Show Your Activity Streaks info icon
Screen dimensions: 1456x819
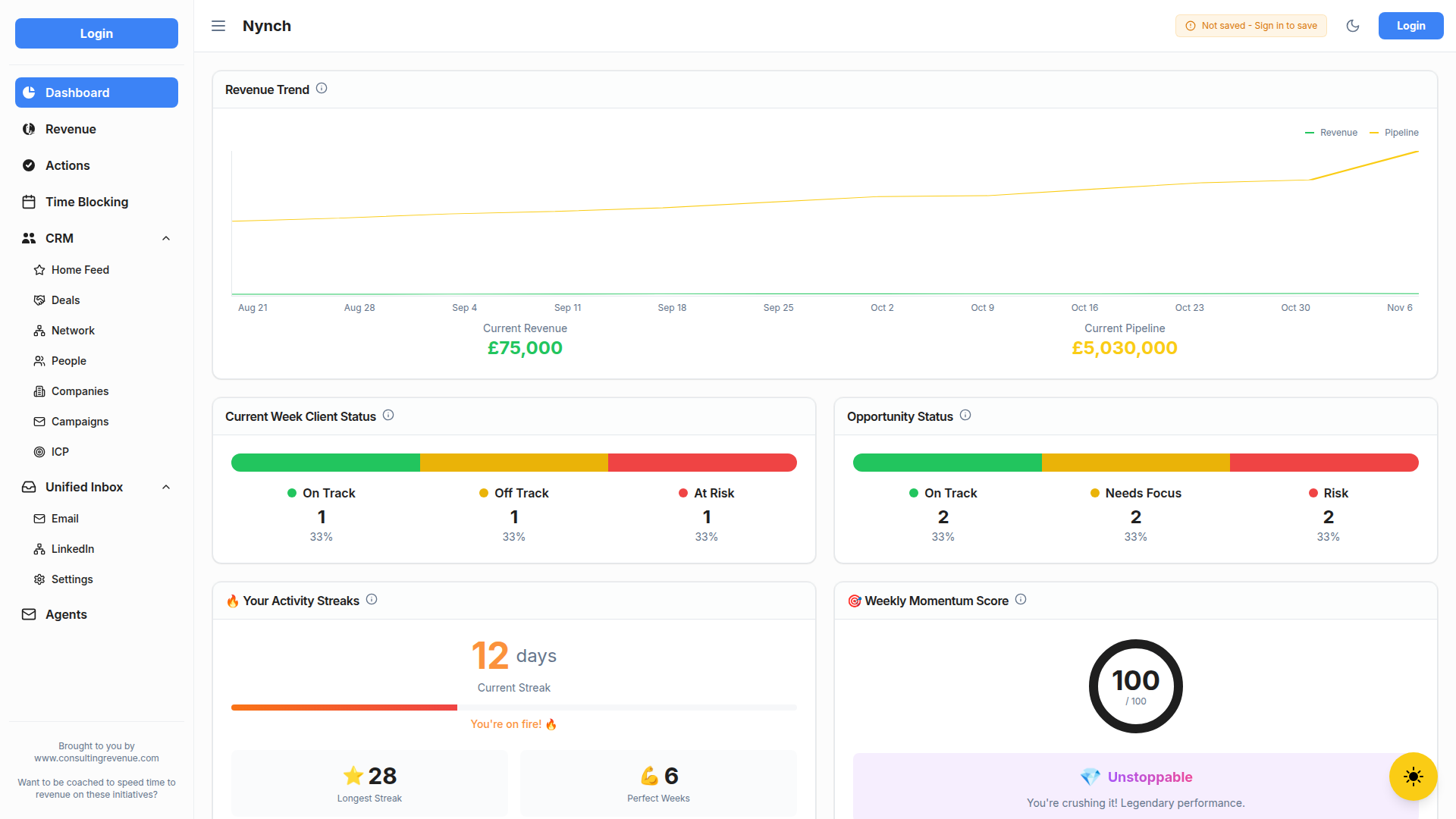(372, 600)
